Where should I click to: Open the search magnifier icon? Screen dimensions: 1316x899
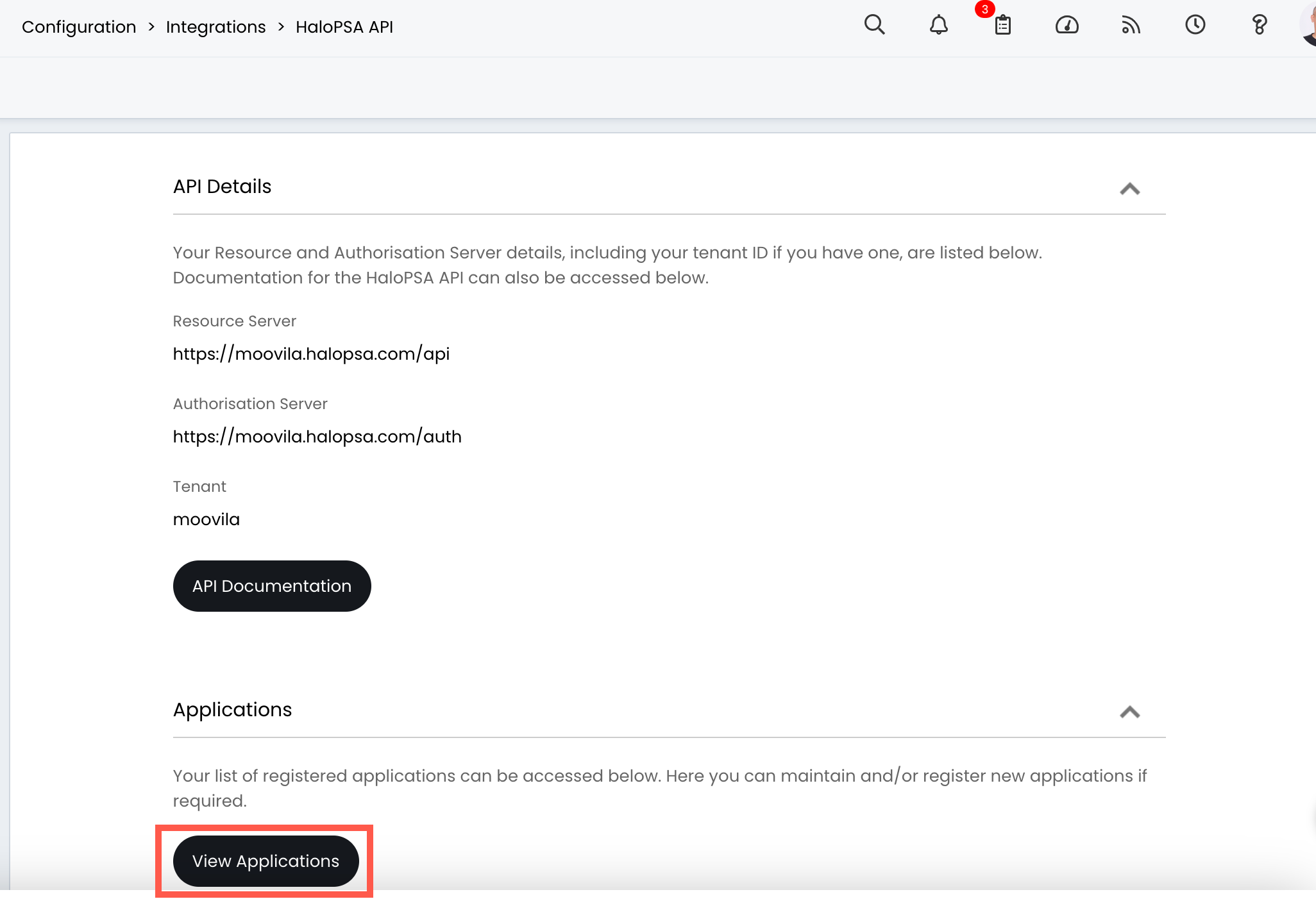tap(874, 26)
